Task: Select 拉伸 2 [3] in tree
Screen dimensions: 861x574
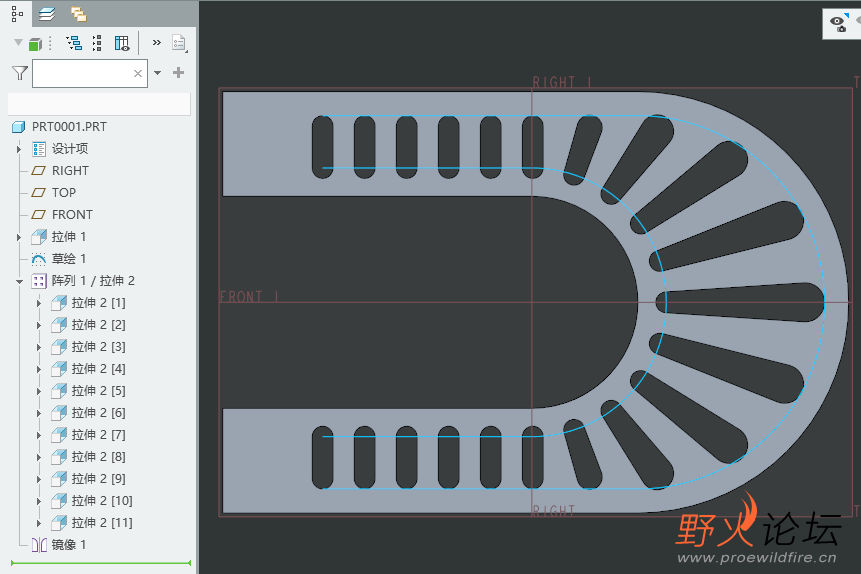Action: coord(98,347)
